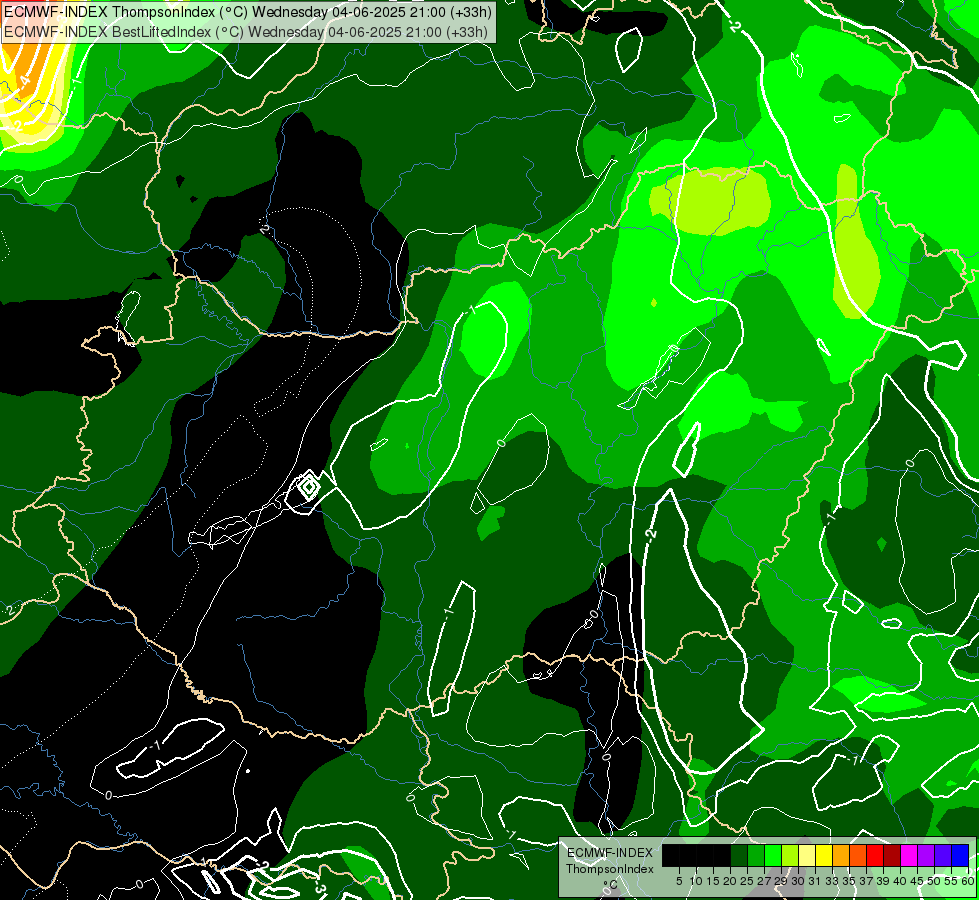Click the legend scale value 33
This screenshot has height=900, width=979.
[x=832, y=881]
